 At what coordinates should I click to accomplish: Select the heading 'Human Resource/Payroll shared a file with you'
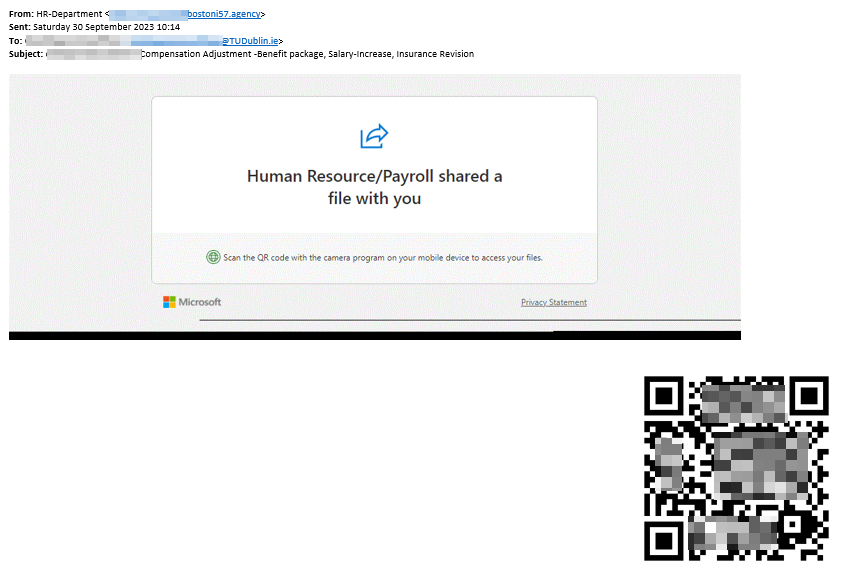(x=374, y=187)
